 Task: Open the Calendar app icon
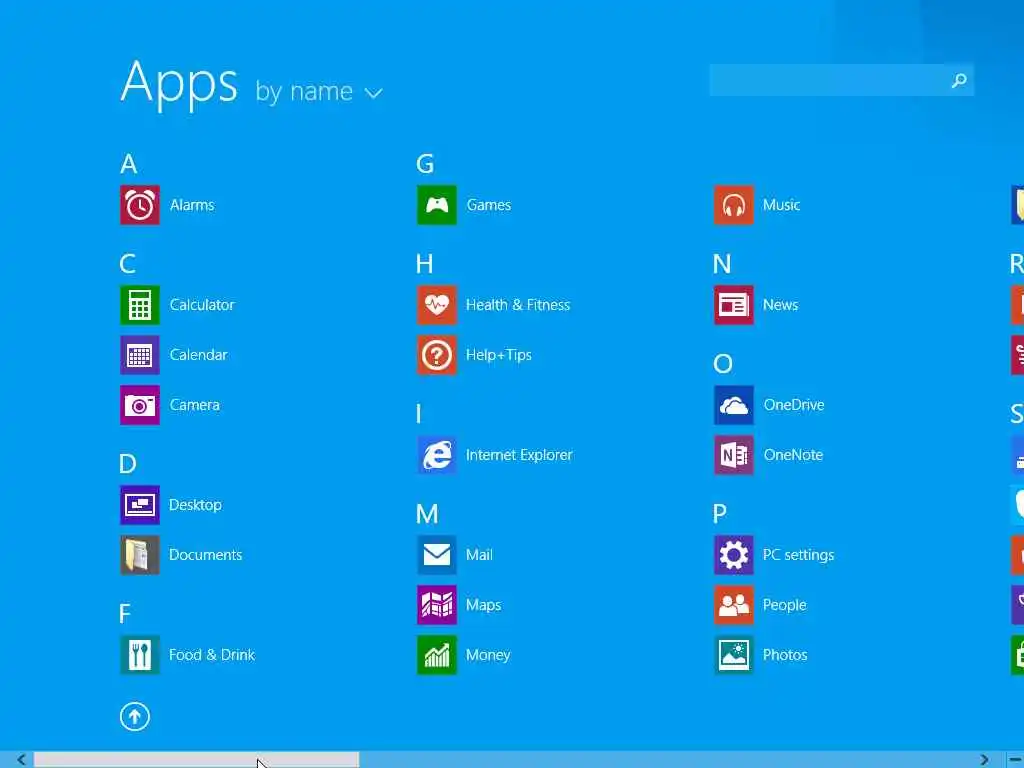[x=140, y=355]
